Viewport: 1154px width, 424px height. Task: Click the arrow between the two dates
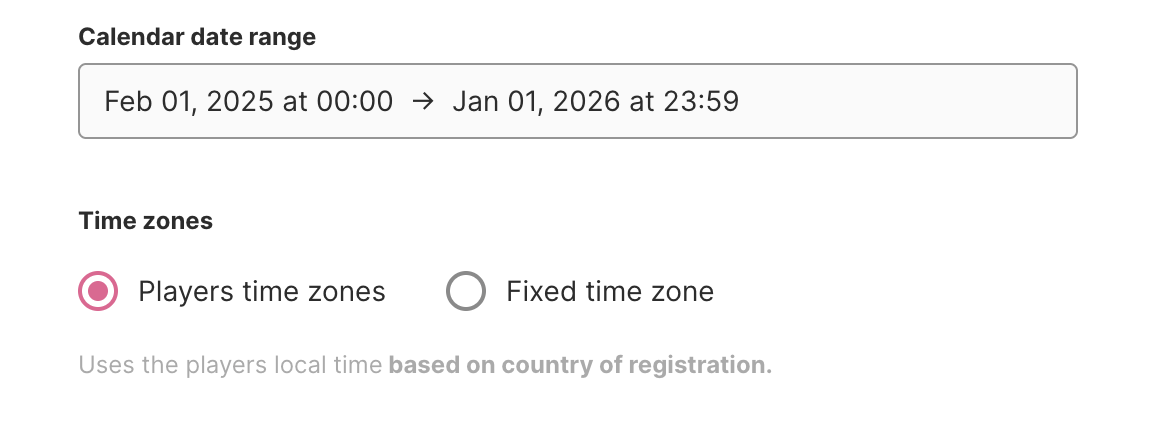tap(422, 101)
